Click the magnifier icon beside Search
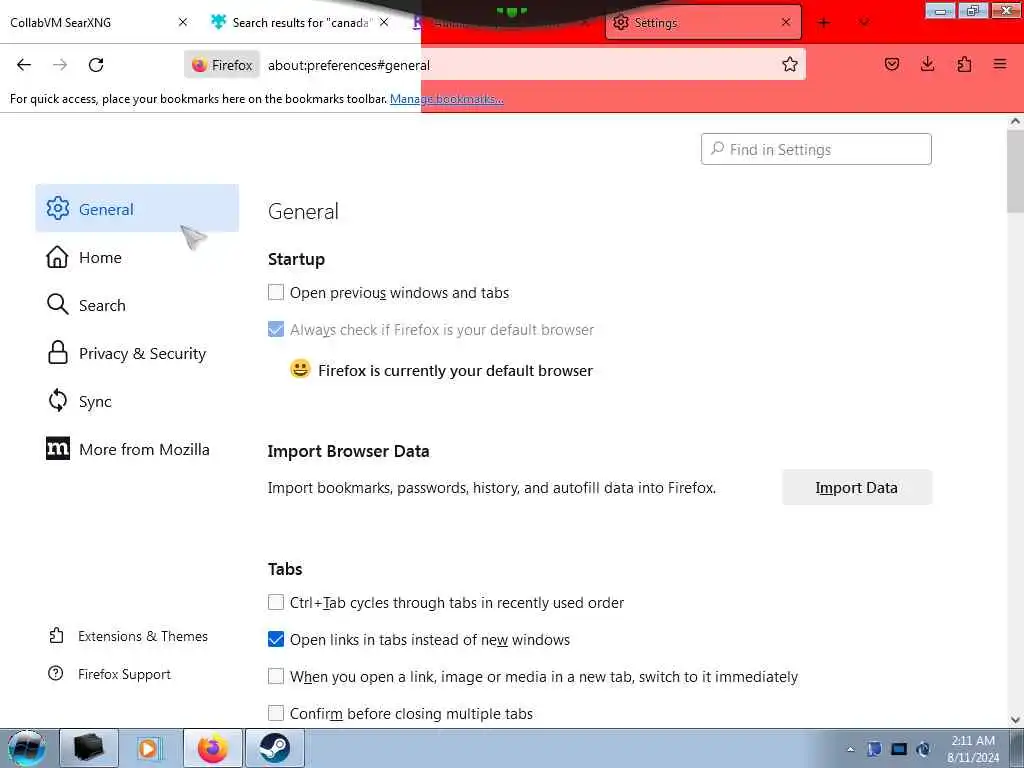The image size is (1024, 768). 57,304
